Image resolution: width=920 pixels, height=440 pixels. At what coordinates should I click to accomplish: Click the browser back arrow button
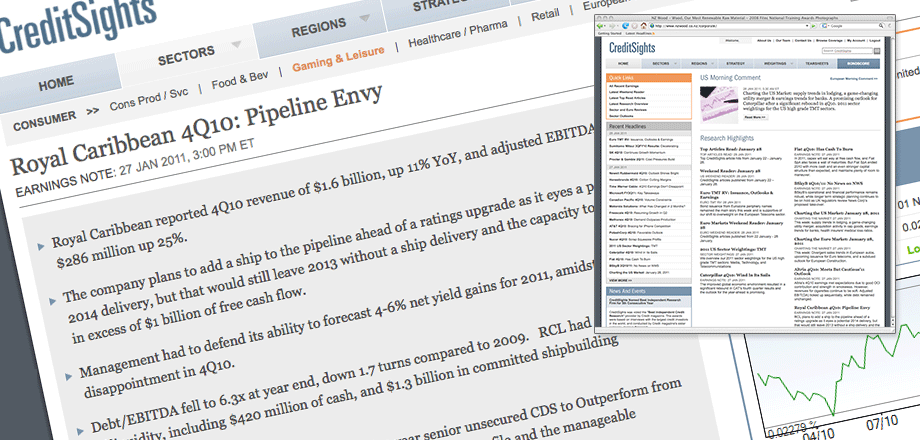click(599, 26)
